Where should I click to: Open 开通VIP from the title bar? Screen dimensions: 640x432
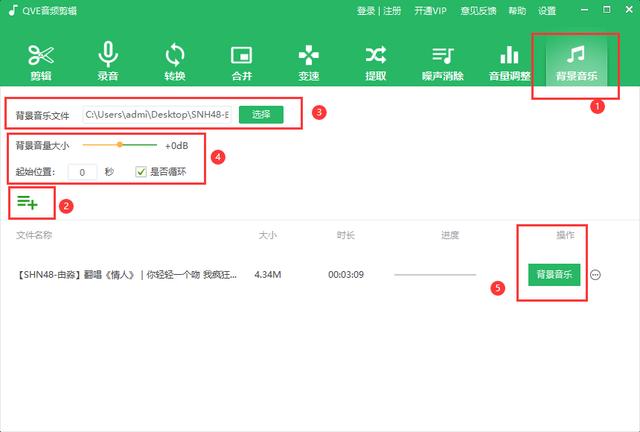pos(430,11)
